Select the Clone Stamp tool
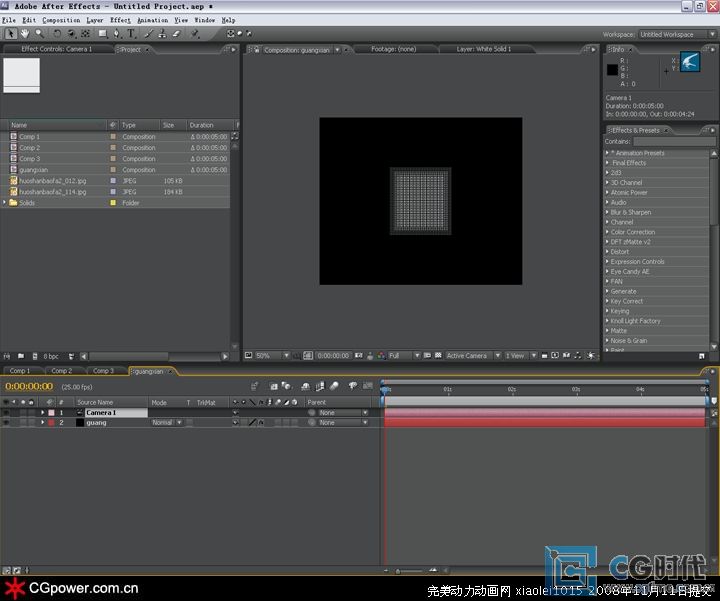The height and width of the screenshot is (601, 720). [x=163, y=34]
